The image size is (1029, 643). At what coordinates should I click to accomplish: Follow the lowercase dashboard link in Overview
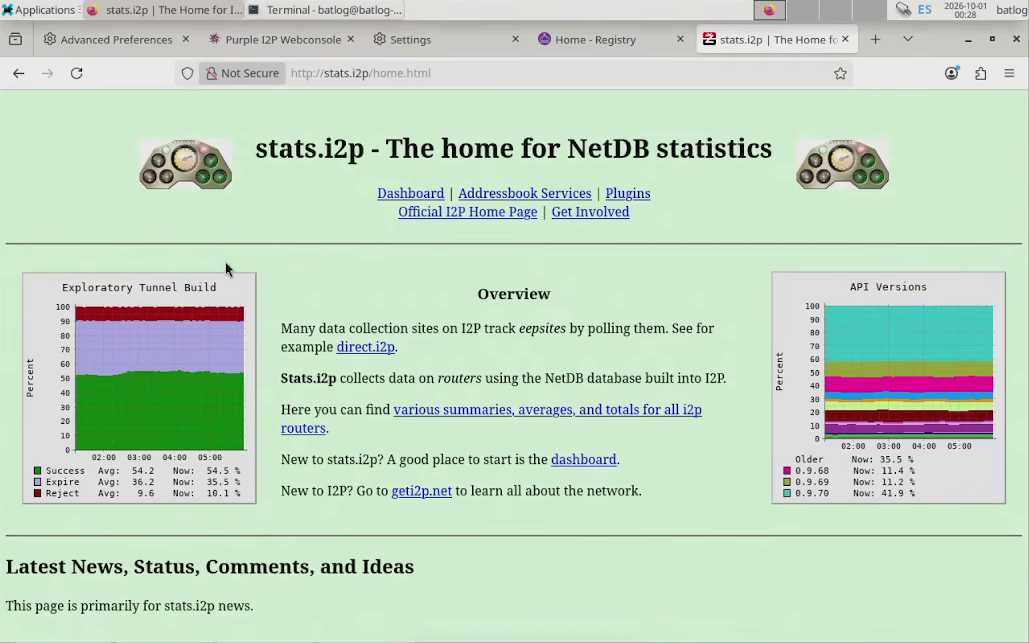click(583, 460)
